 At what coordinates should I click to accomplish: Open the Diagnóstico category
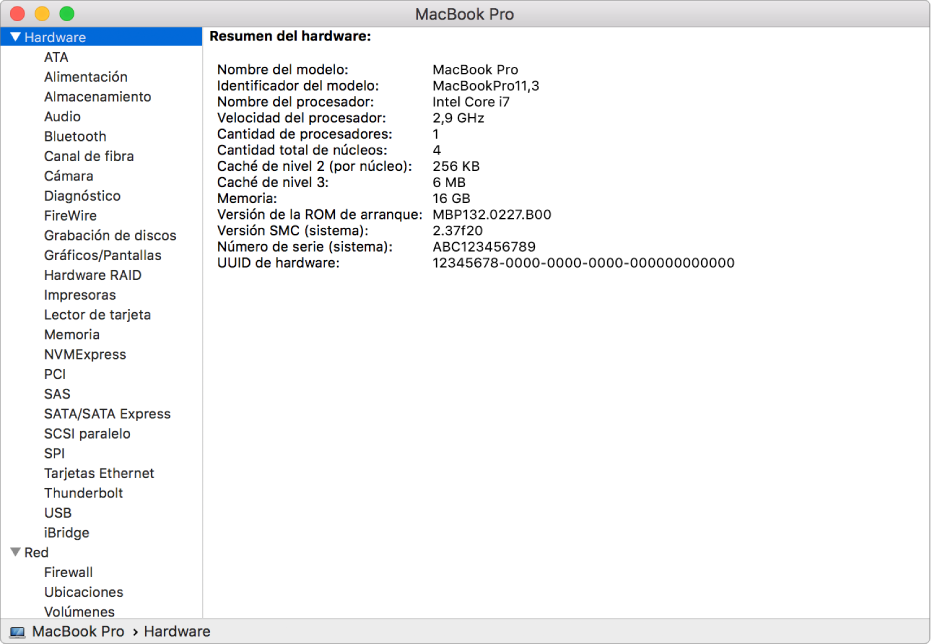[x=82, y=196]
